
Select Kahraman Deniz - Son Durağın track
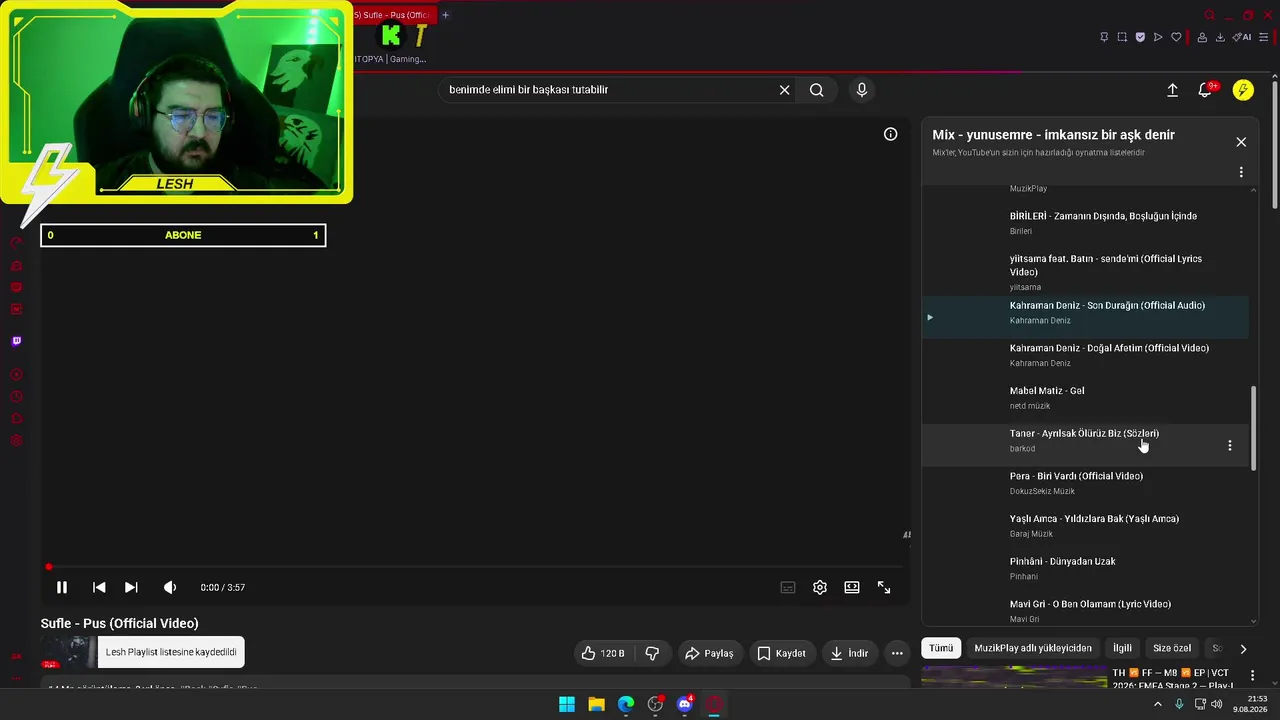click(x=1085, y=317)
